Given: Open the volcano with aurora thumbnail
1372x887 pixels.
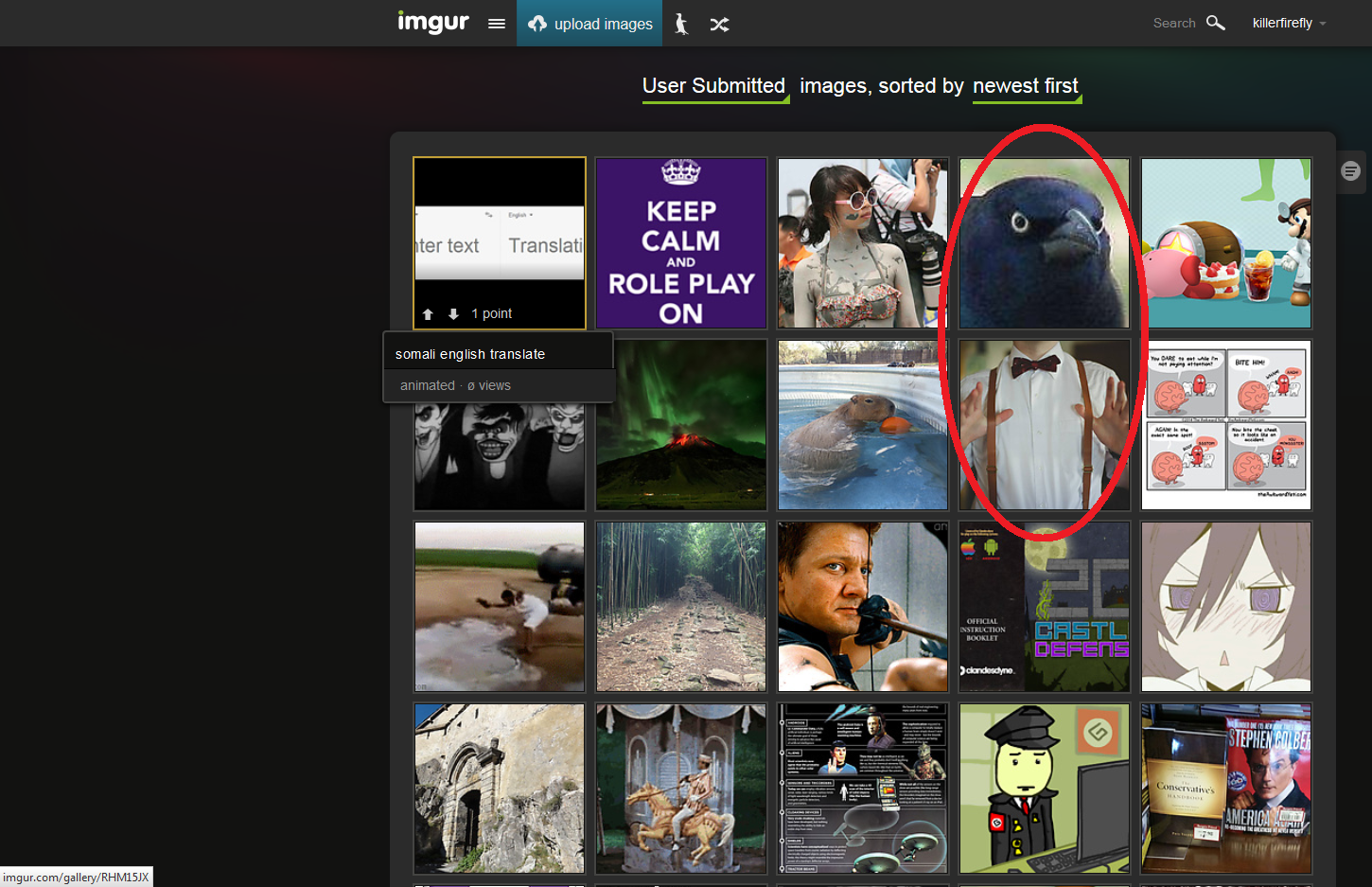Looking at the screenshot, I should (681, 425).
